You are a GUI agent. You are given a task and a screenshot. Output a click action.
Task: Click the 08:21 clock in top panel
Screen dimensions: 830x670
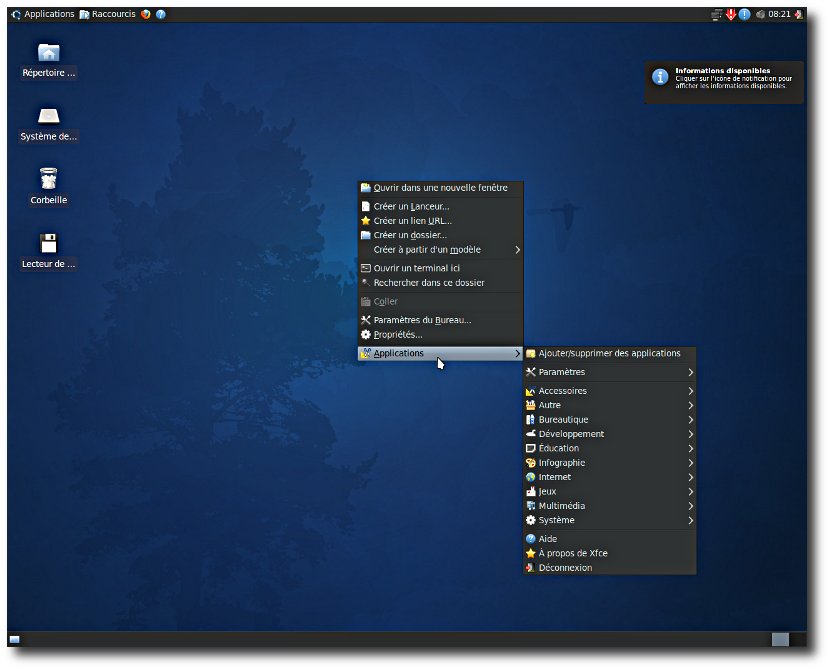click(x=779, y=14)
